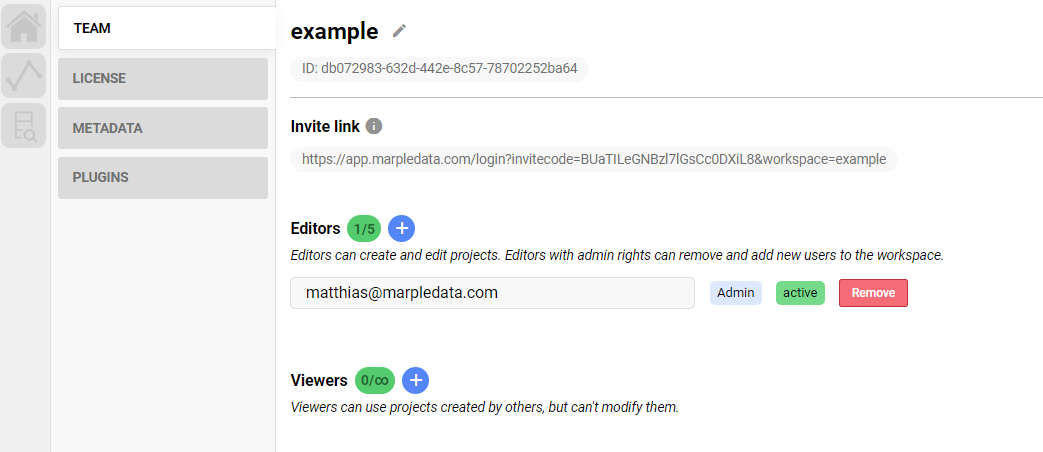Image resolution: width=1043 pixels, height=452 pixels.
Task: Open the line chart plotting icon
Action: point(23,76)
